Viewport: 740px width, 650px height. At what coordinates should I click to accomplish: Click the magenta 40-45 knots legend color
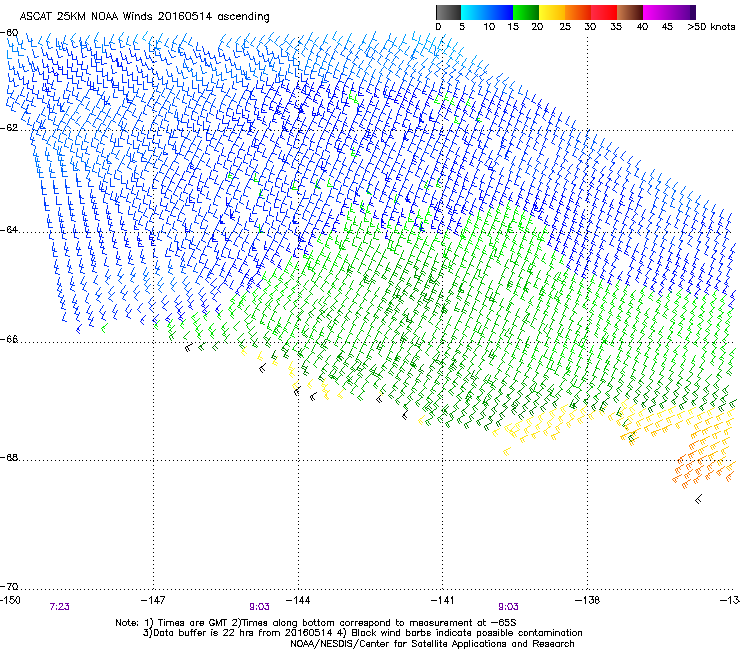point(656,12)
